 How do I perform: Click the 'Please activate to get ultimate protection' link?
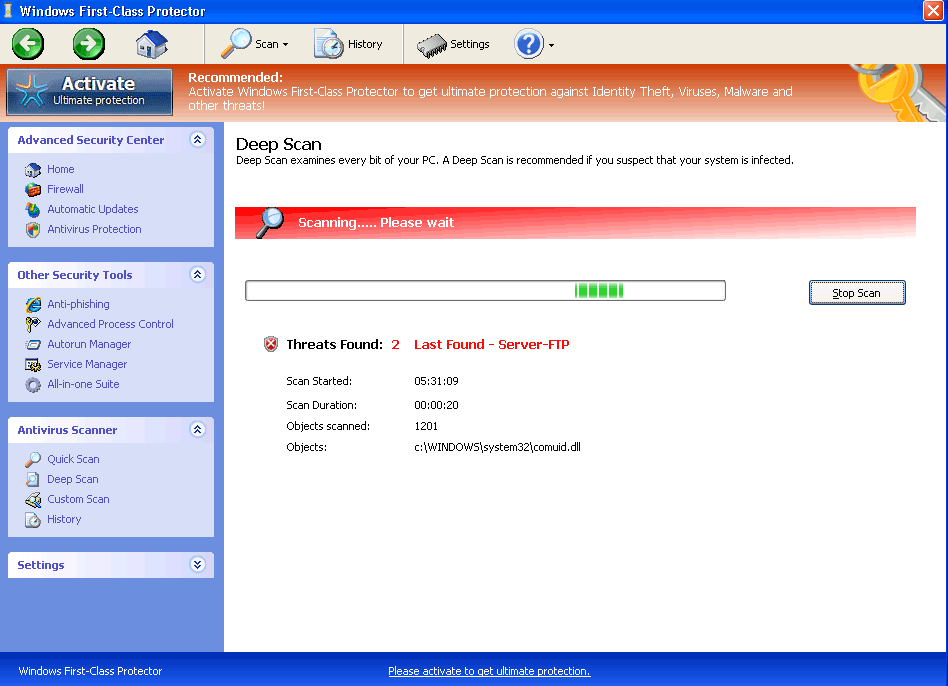tap(489, 671)
